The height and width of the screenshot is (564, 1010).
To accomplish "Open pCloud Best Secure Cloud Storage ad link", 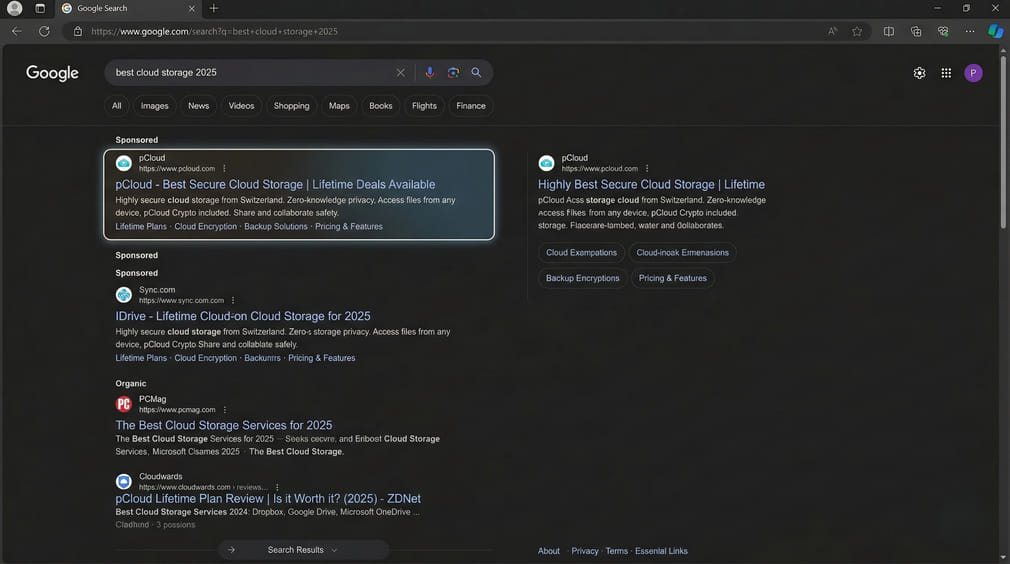I will coord(275,185).
